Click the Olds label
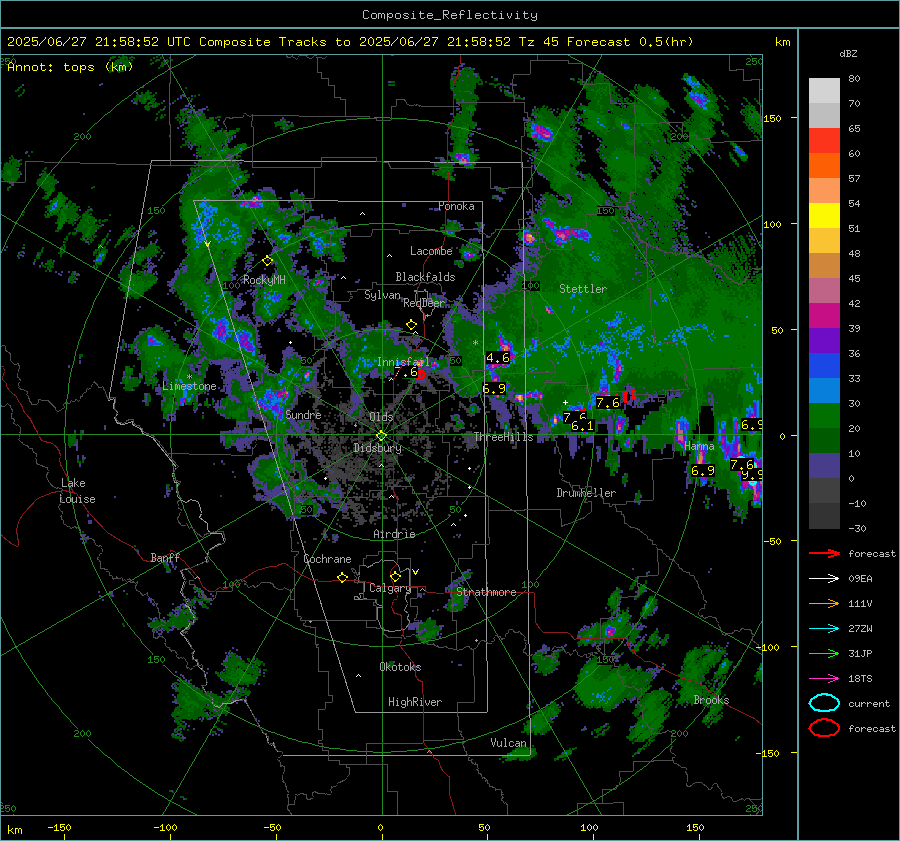The image size is (900, 841). point(381,416)
